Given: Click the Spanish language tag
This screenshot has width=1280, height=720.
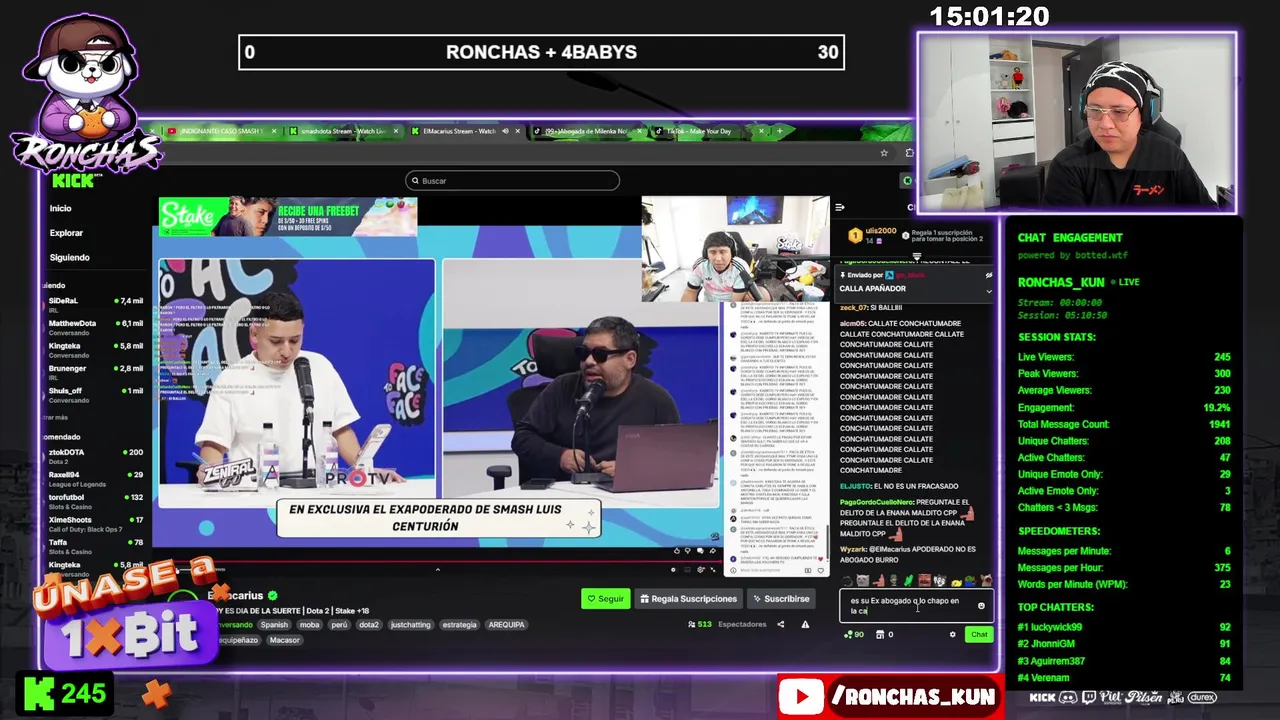Looking at the screenshot, I should [x=274, y=625].
